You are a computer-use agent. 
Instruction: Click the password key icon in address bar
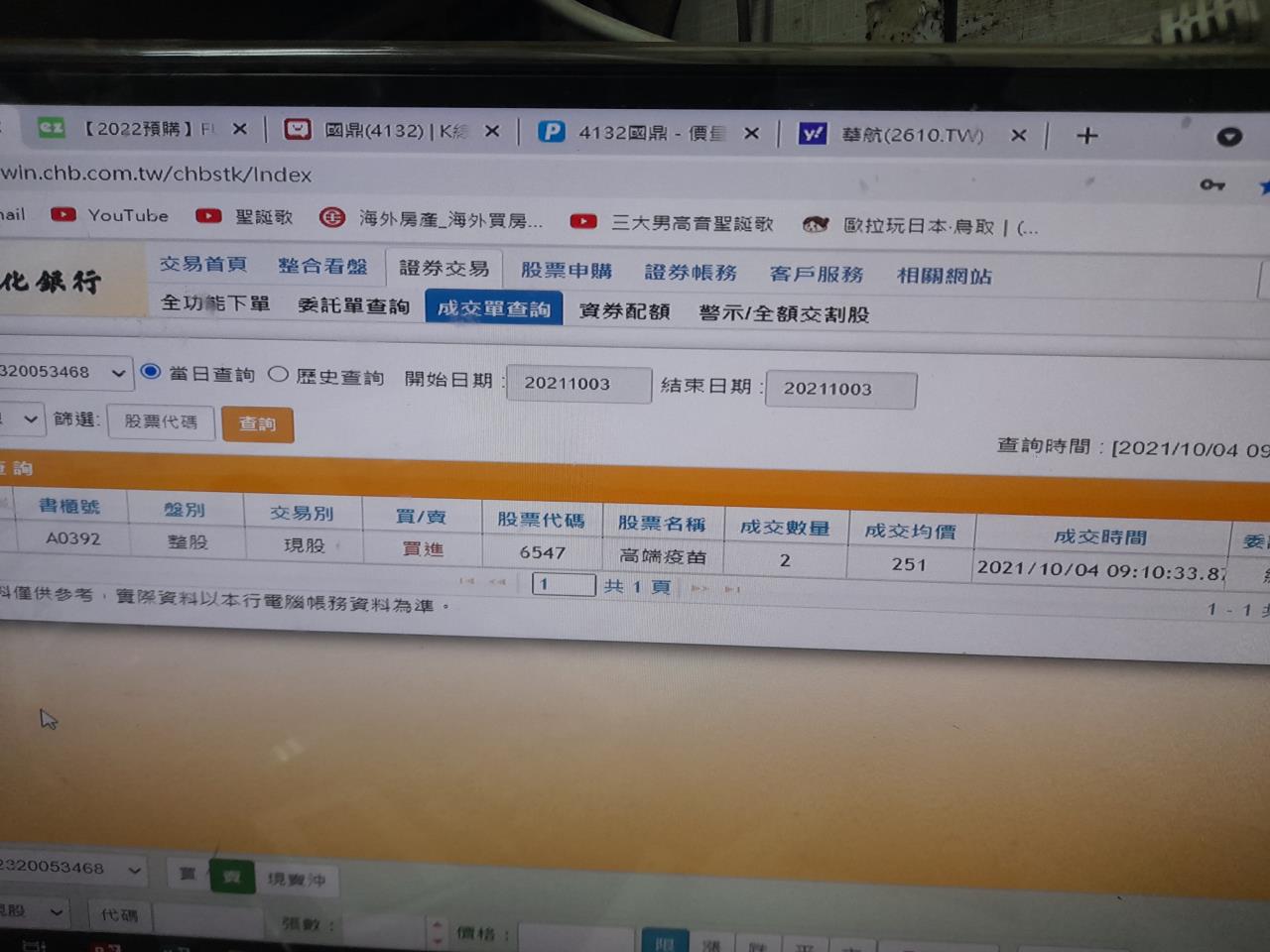[x=1211, y=184]
